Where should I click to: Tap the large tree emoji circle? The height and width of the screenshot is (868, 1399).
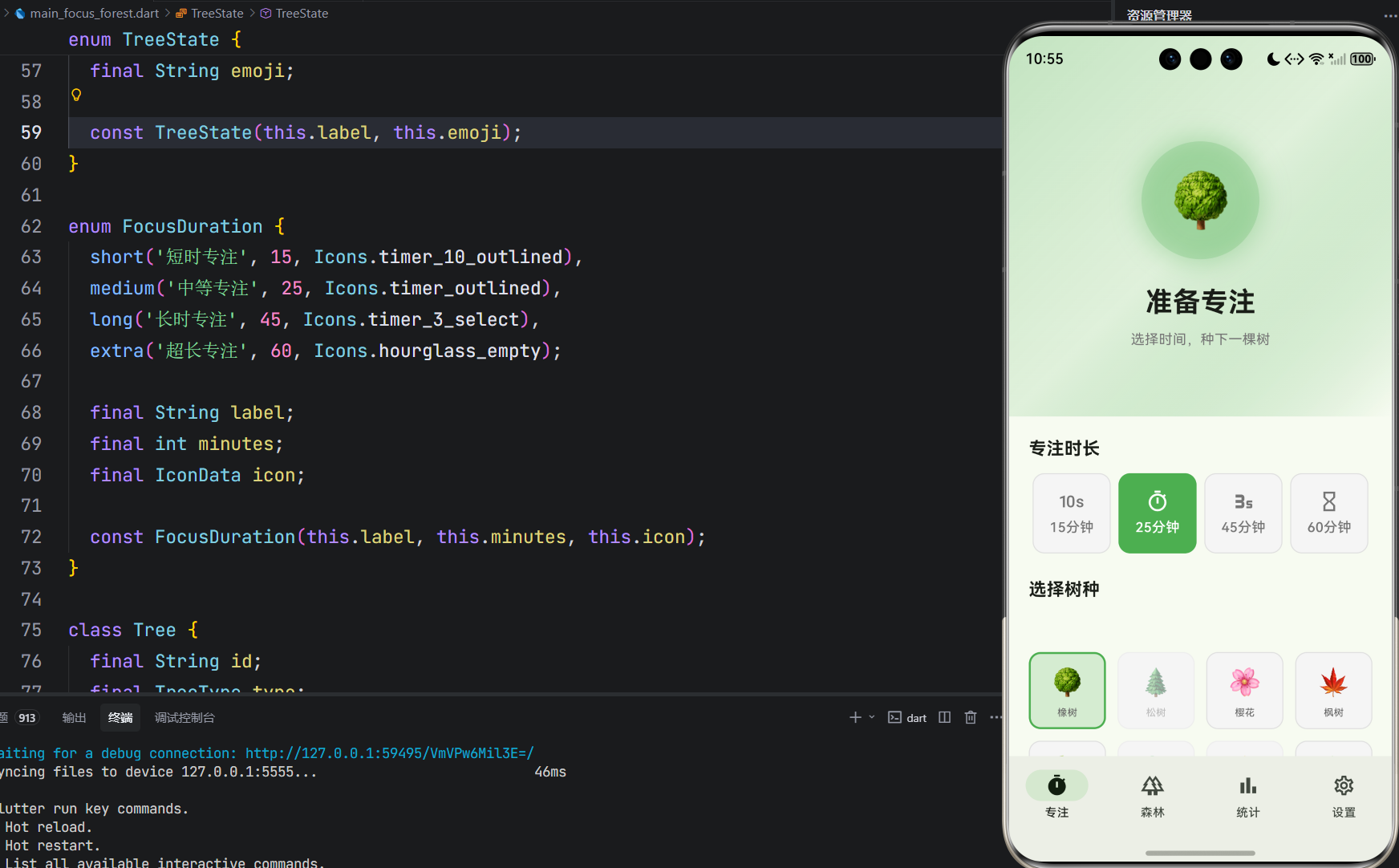[1200, 201]
